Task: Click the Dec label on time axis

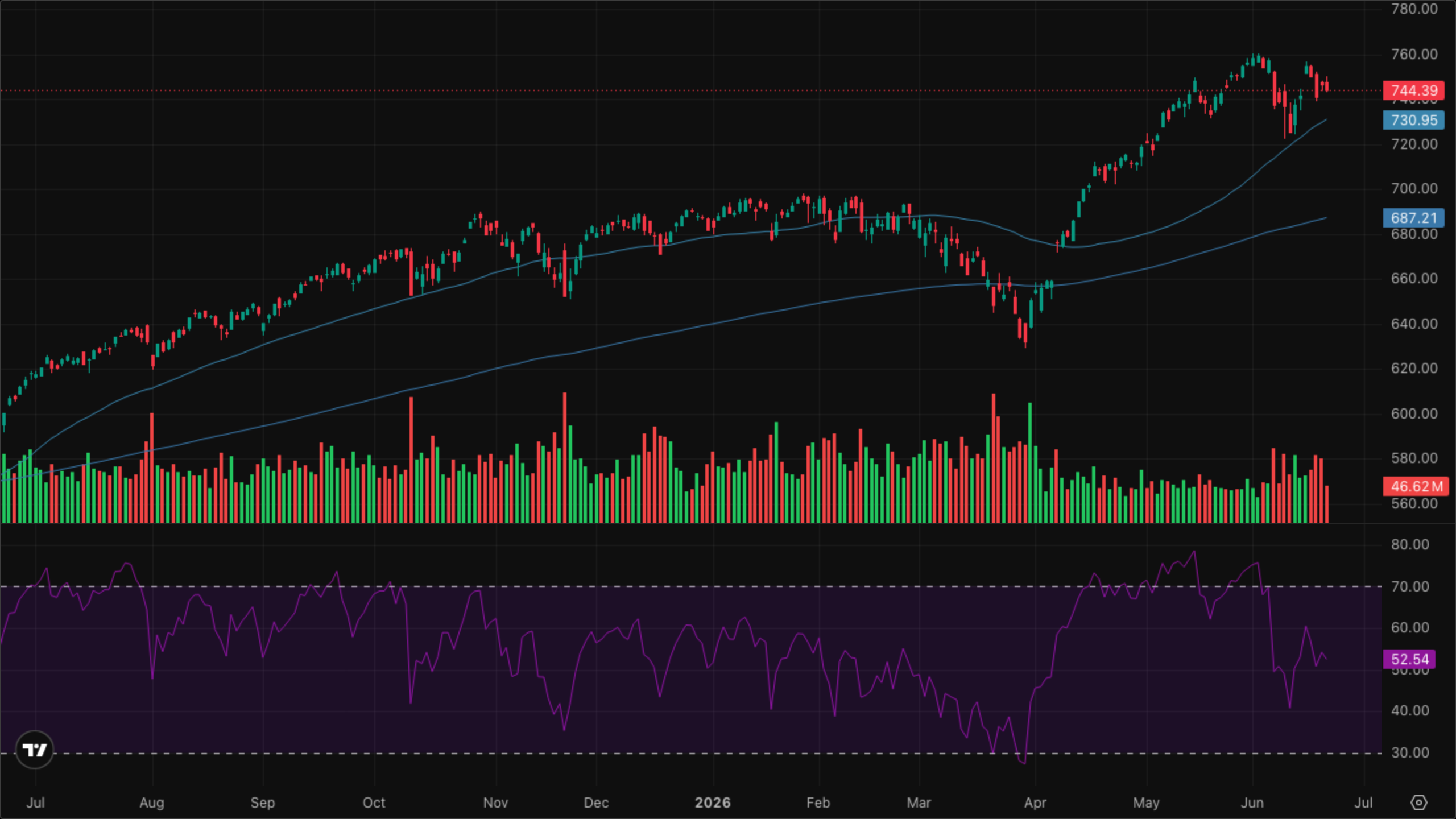Action: click(x=596, y=803)
